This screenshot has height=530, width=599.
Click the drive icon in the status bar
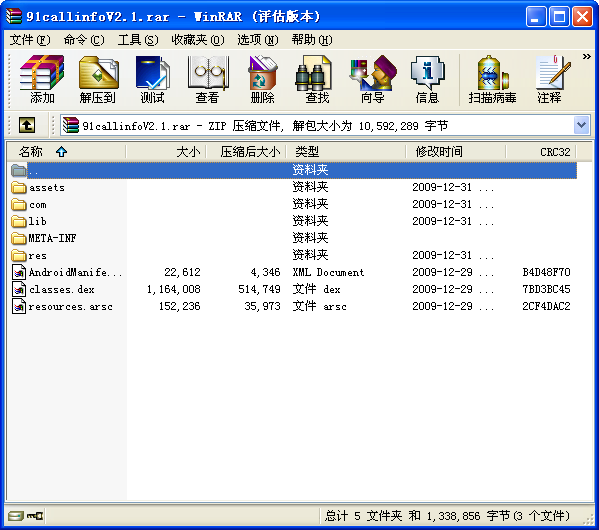pyautogui.click(x=16, y=516)
